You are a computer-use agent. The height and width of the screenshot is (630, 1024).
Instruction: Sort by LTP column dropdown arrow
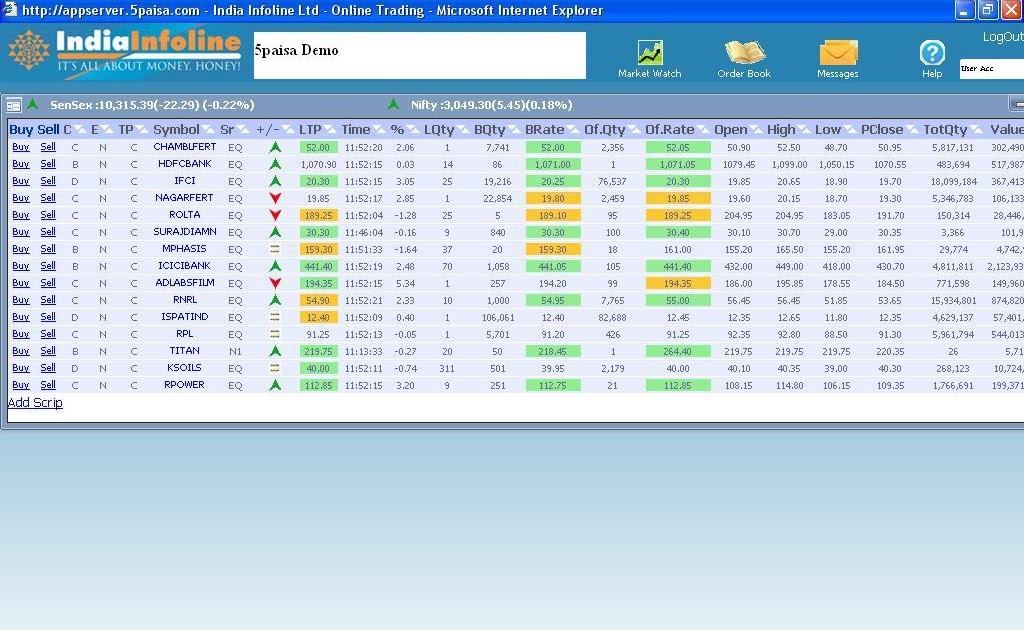click(x=330, y=129)
